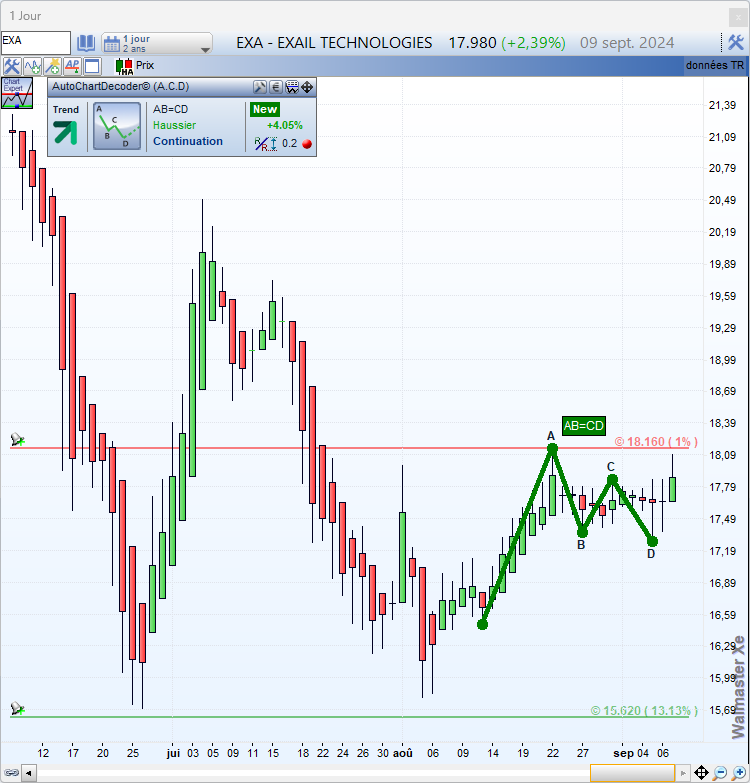Open the wrench settings icon by the date

click(736, 42)
